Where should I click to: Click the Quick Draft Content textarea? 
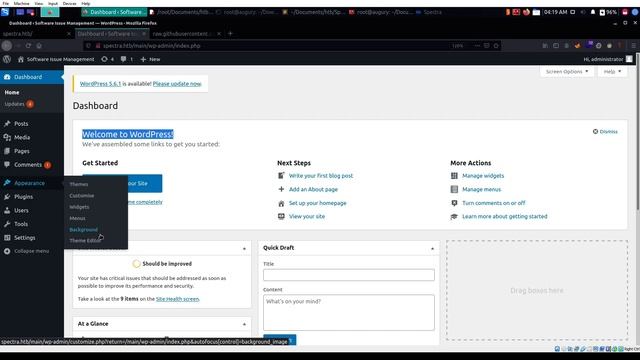tap(349, 313)
